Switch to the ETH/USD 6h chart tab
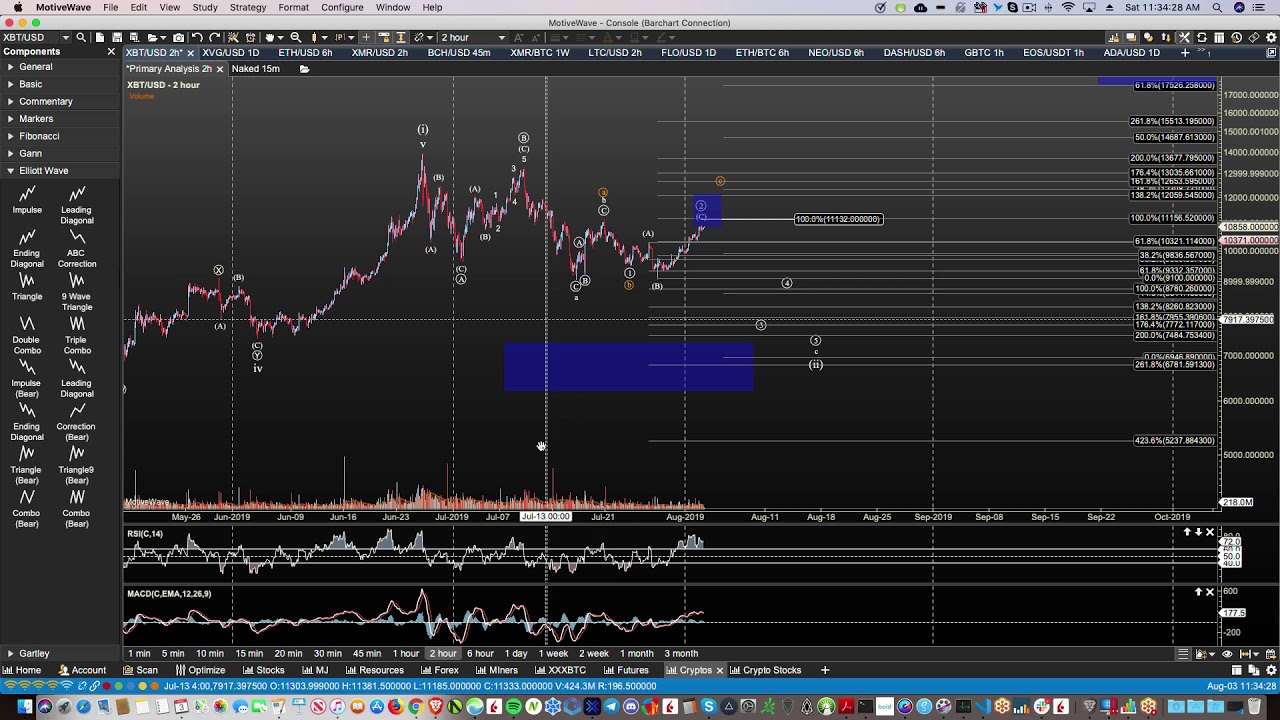Image resolution: width=1280 pixels, height=720 pixels. pos(305,52)
